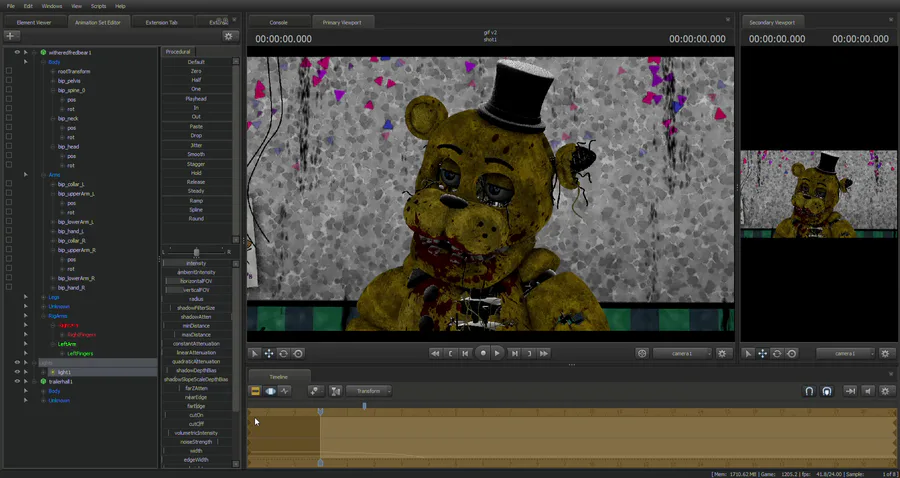900x478 pixels.
Task: Click the left bracket in-point button
Action: pos(451,353)
